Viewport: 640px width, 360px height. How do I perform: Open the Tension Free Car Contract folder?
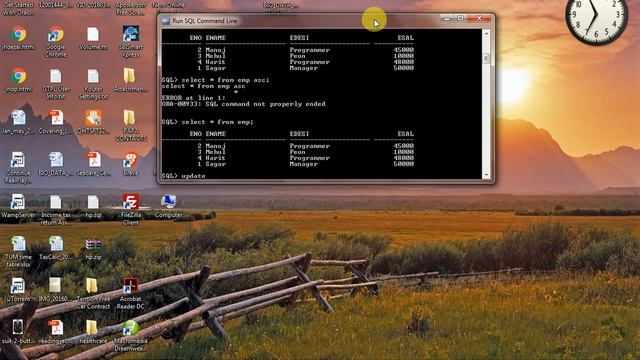pos(92,286)
